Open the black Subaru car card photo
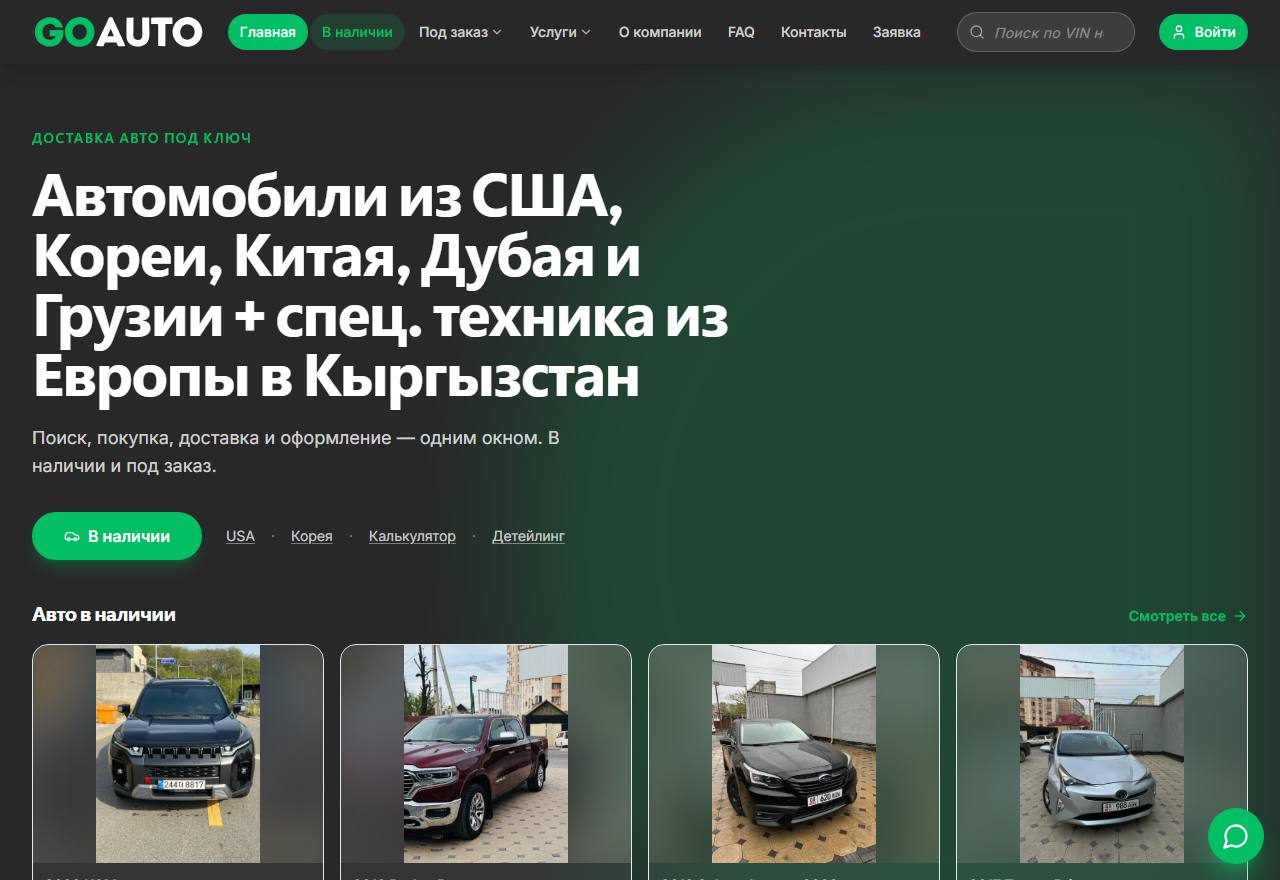The image size is (1280, 880). tap(794, 754)
